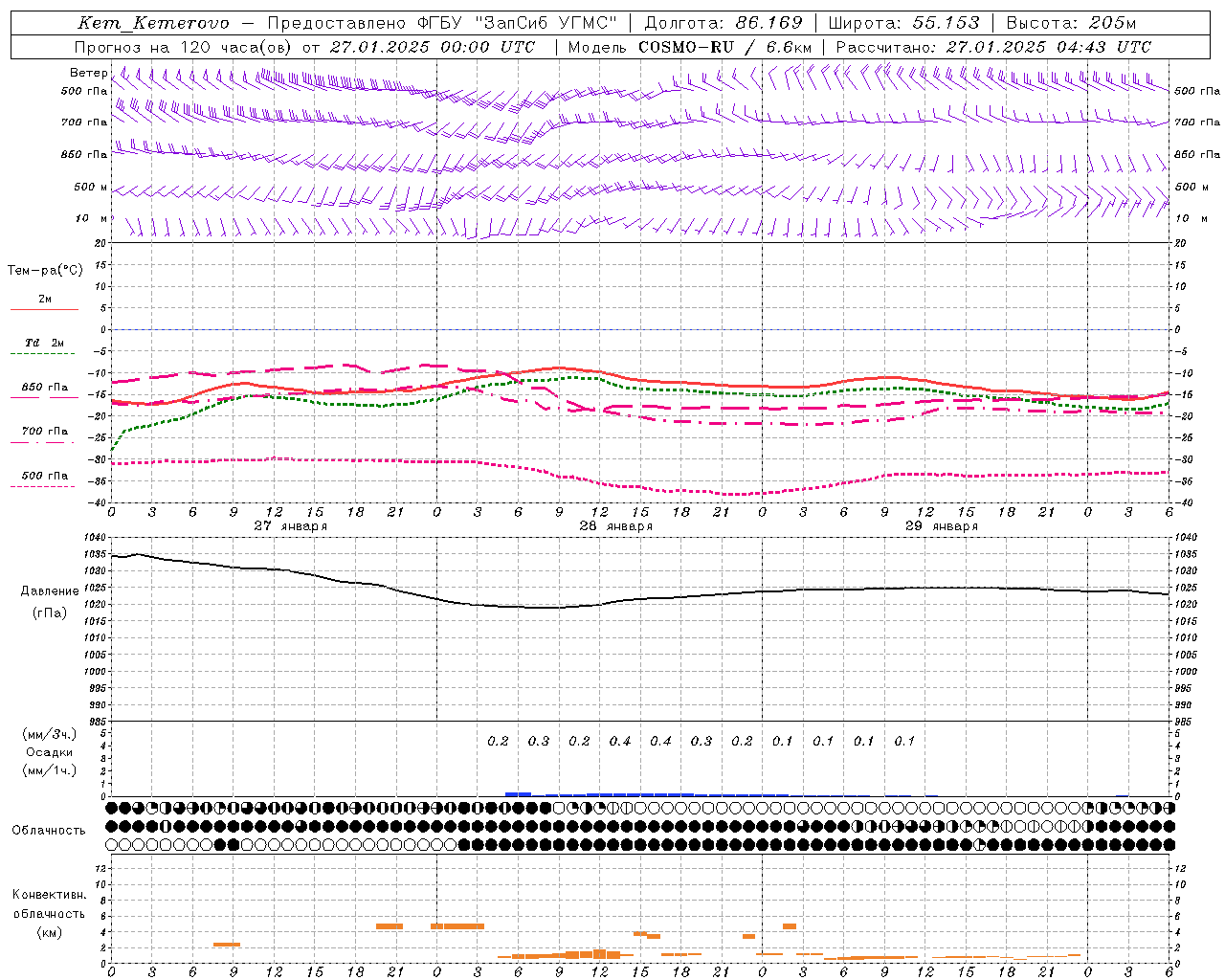The image size is (1225, 980).
Task: Click the Прогноз на 120 часа(ов) text
Action: coord(184,47)
